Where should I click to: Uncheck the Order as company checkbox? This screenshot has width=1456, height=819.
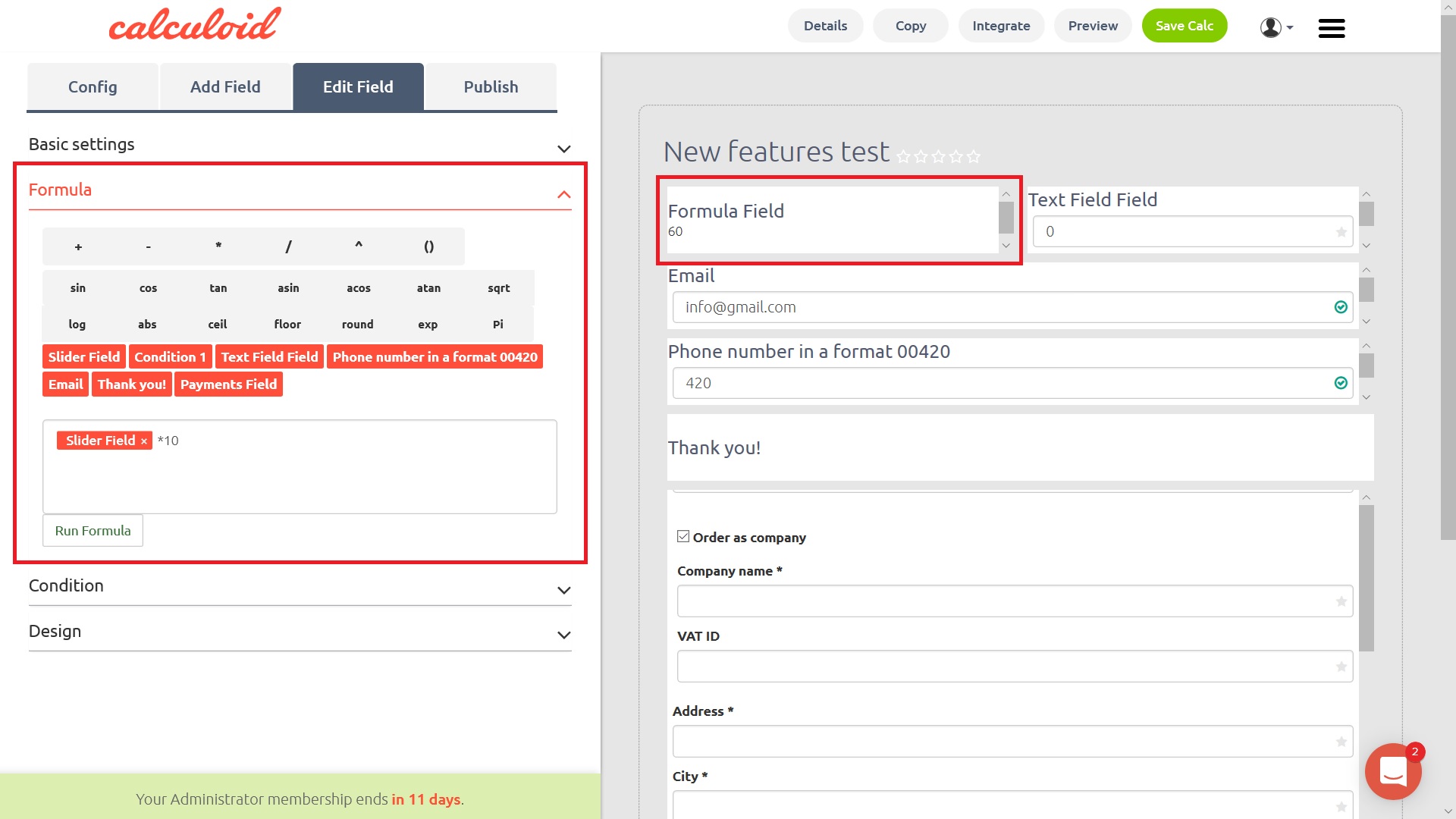point(683,537)
